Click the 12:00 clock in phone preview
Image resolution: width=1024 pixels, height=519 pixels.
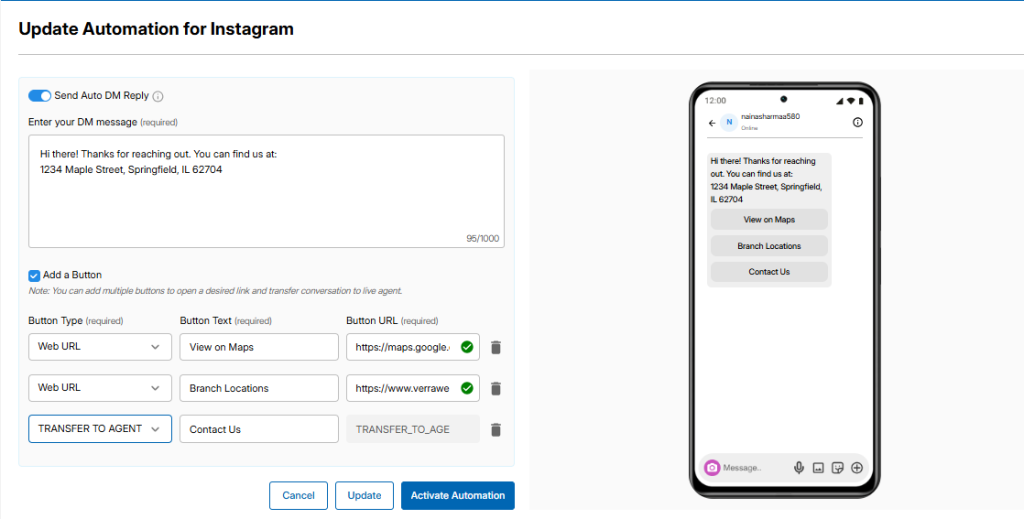tap(716, 101)
